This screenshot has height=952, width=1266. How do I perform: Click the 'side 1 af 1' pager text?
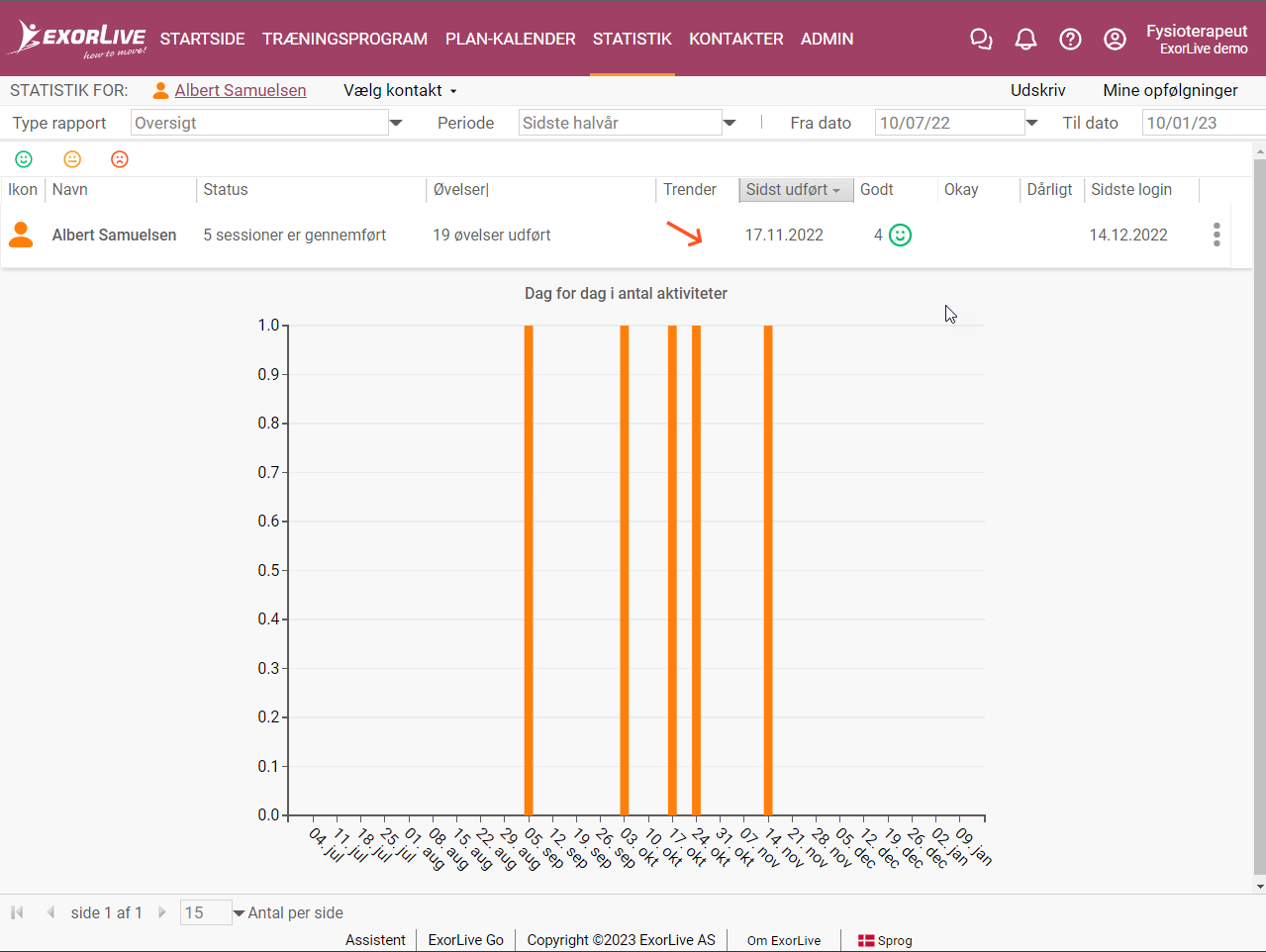tap(106, 912)
